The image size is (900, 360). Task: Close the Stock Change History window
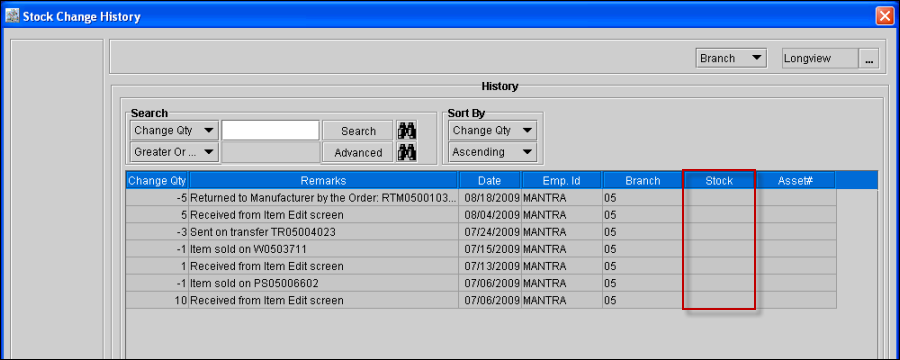point(885,17)
